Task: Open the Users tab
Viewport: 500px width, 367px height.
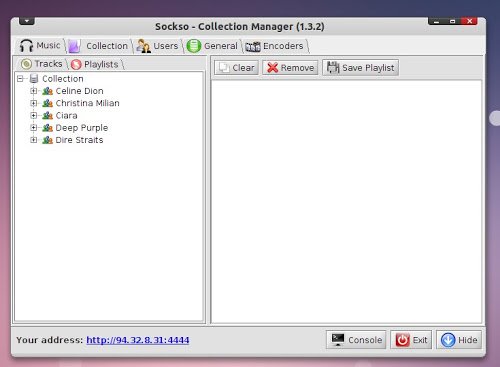Action: pyautogui.click(x=157, y=46)
